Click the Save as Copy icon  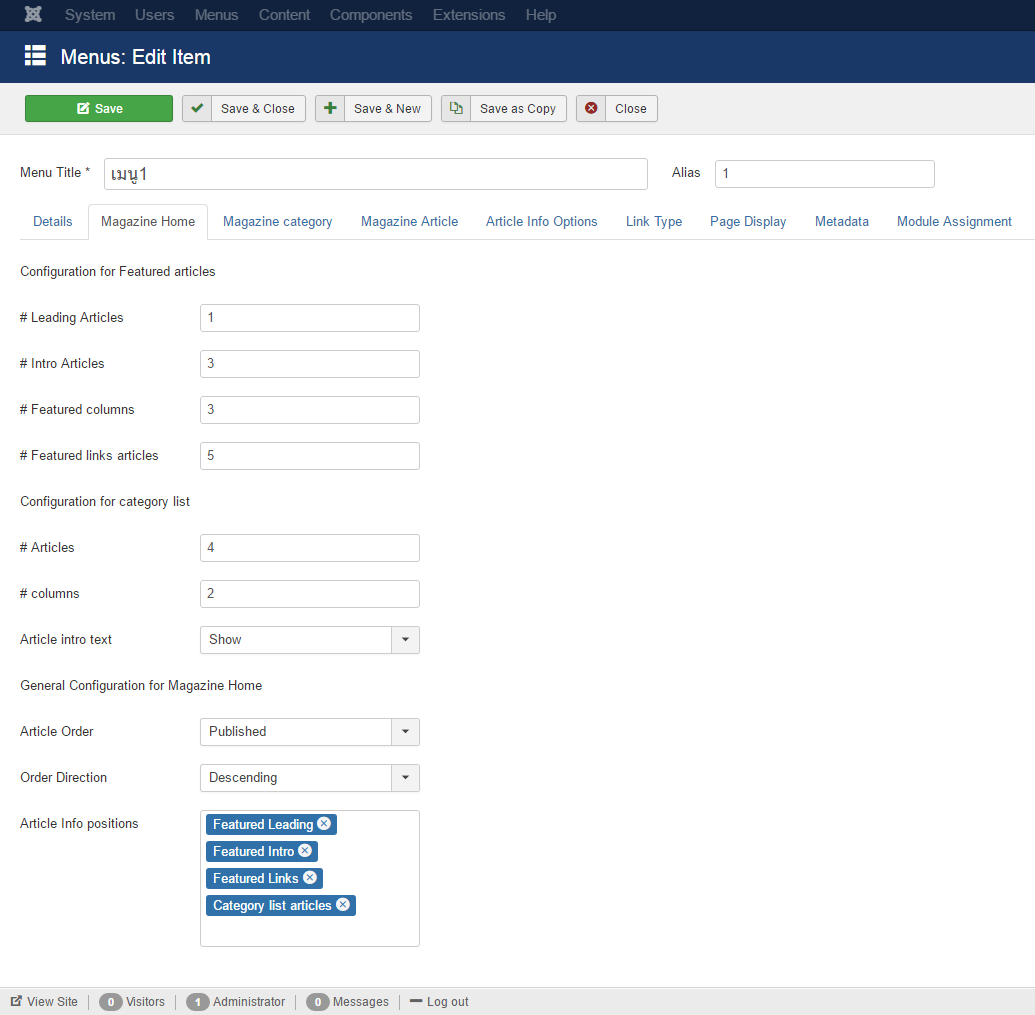click(456, 109)
